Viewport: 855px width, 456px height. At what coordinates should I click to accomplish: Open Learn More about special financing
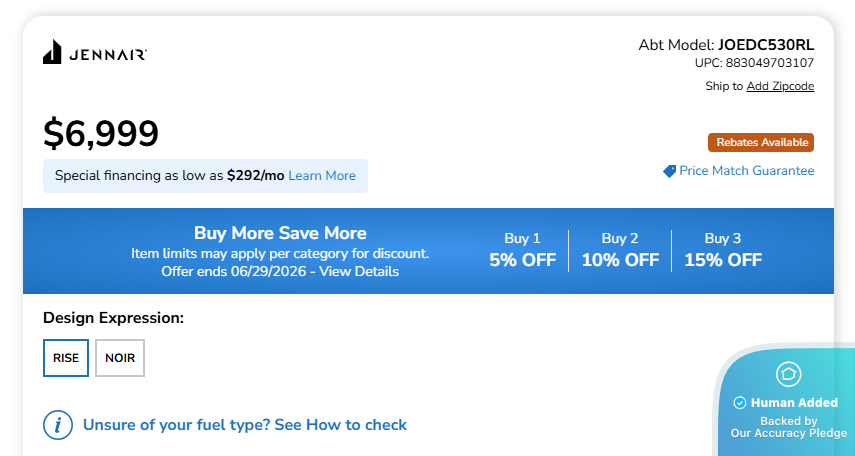pos(322,176)
